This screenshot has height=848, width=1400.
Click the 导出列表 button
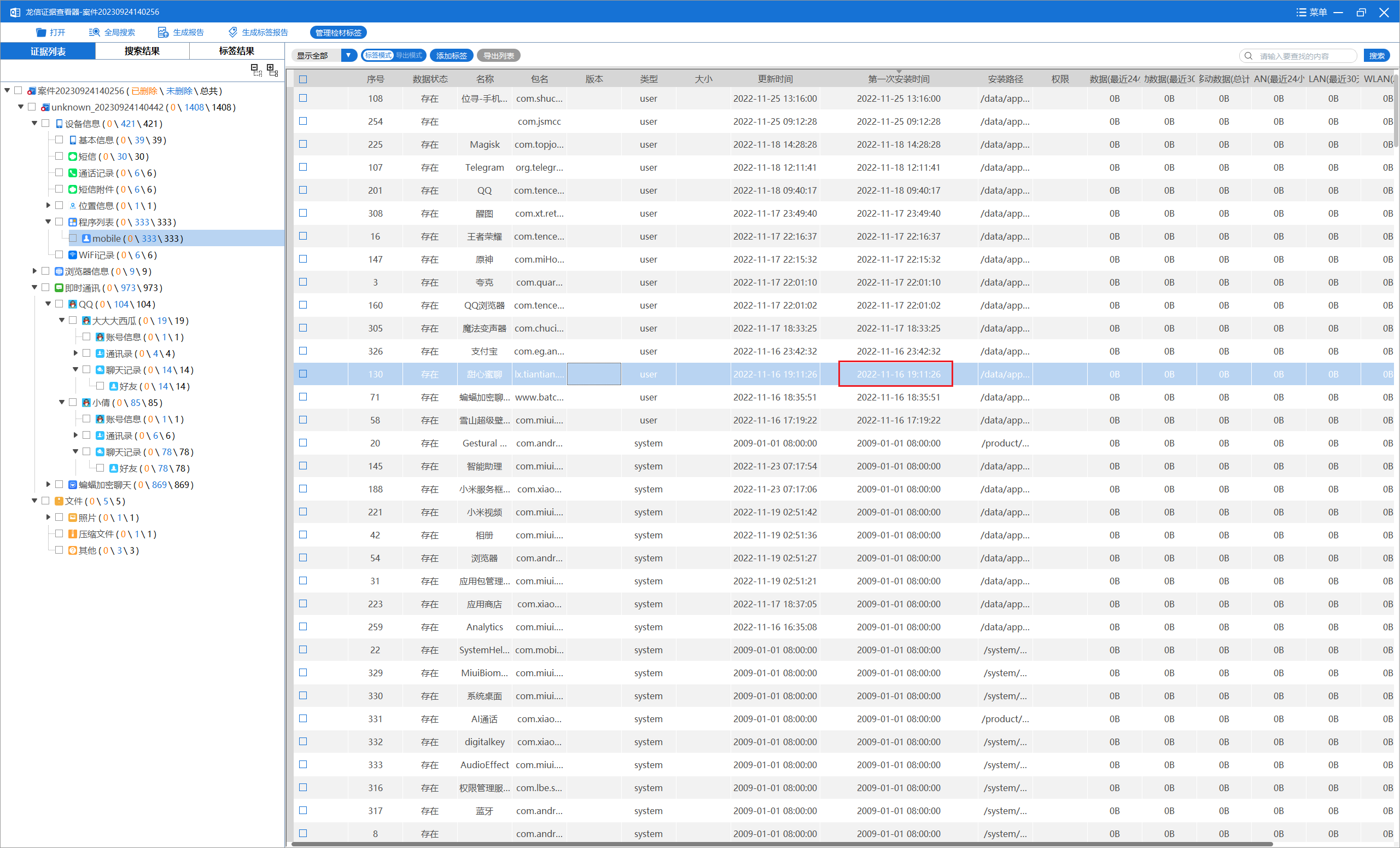(498, 55)
